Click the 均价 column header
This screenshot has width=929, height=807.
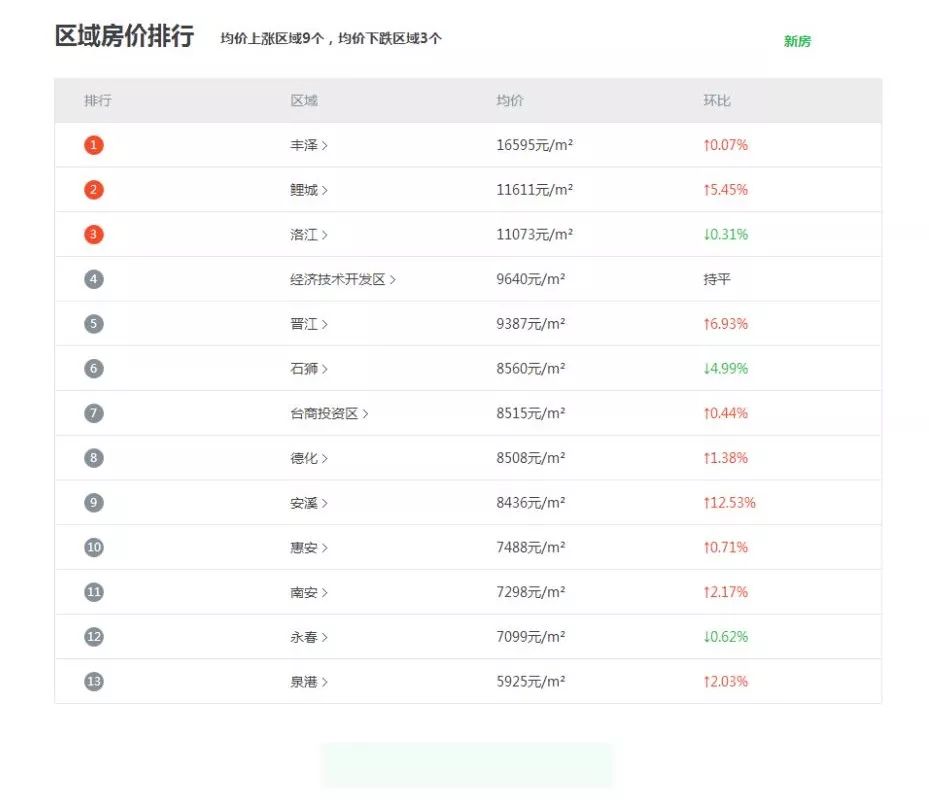coord(510,101)
